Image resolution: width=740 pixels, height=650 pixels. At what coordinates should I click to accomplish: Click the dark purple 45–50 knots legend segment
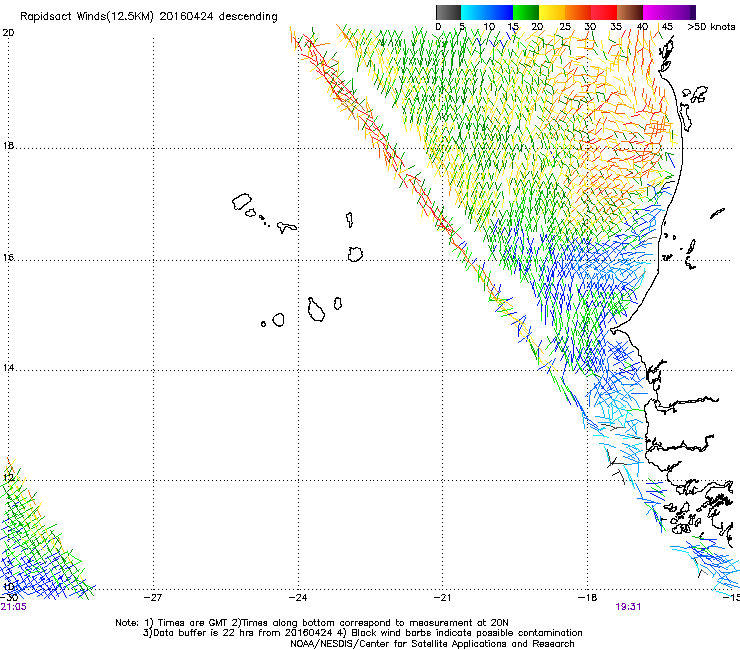click(682, 12)
